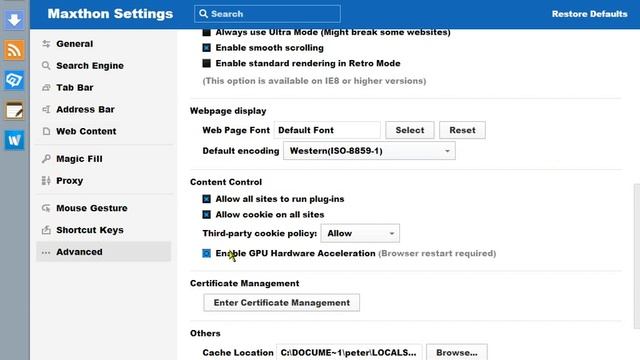The width and height of the screenshot is (640, 360).
Task: Click the Webpage display heading
Action: [x=228, y=111]
